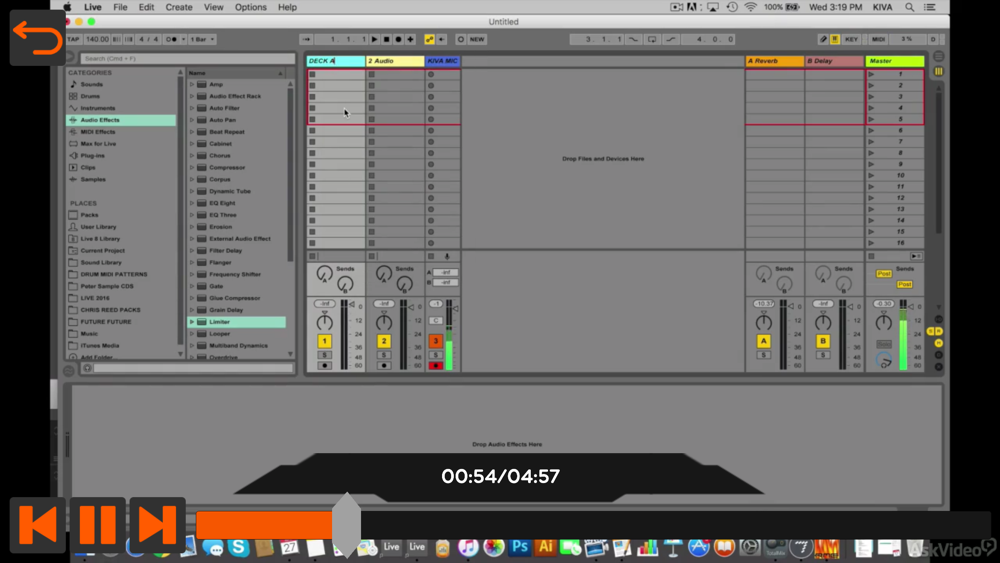Skip to the next video
This screenshot has height=563, width=1000.
(x=157, y=525)
